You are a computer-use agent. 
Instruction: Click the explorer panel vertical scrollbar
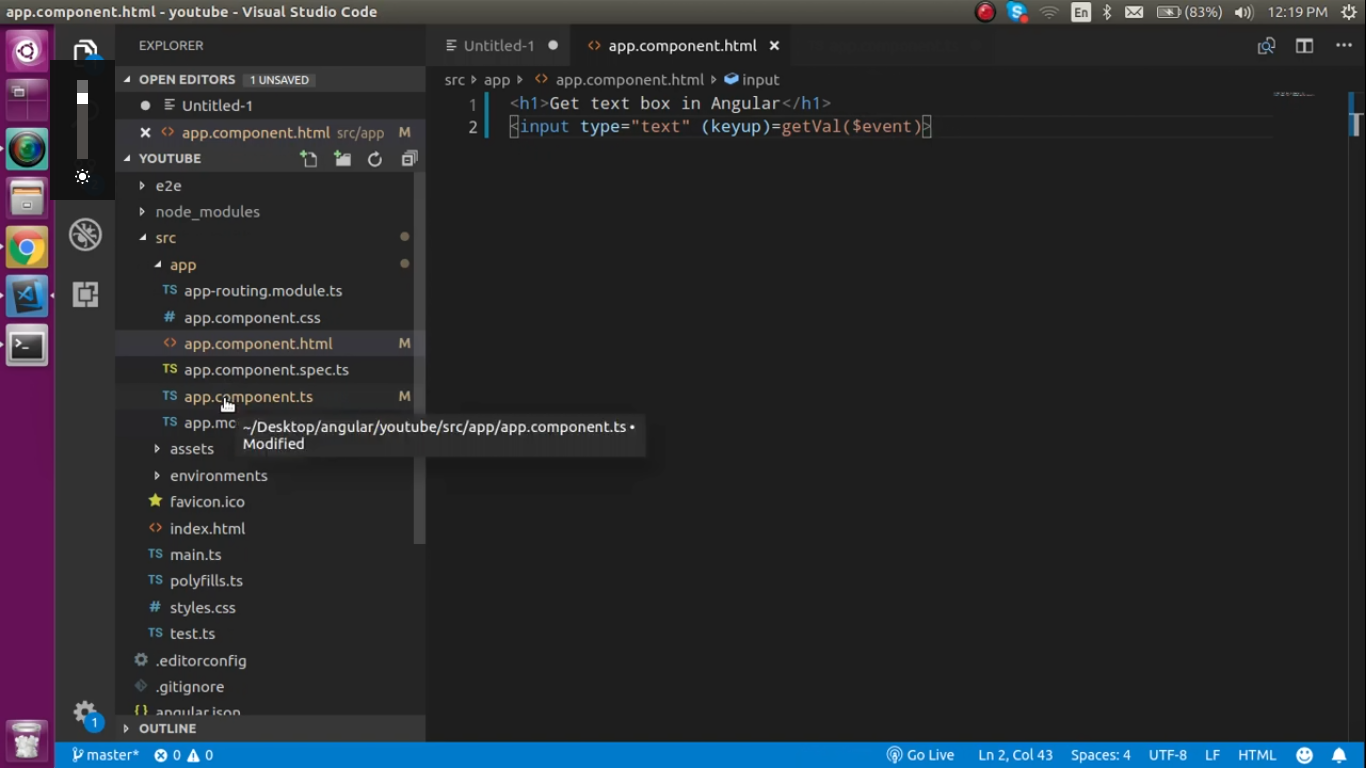pos(420,358)
